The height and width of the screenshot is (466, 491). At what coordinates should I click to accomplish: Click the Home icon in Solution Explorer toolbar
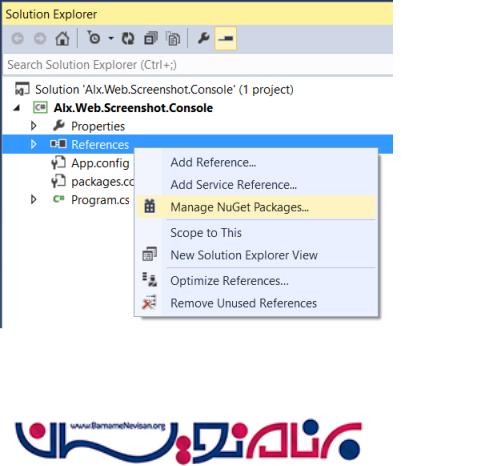pyautogui.click(x=62, y=39)
